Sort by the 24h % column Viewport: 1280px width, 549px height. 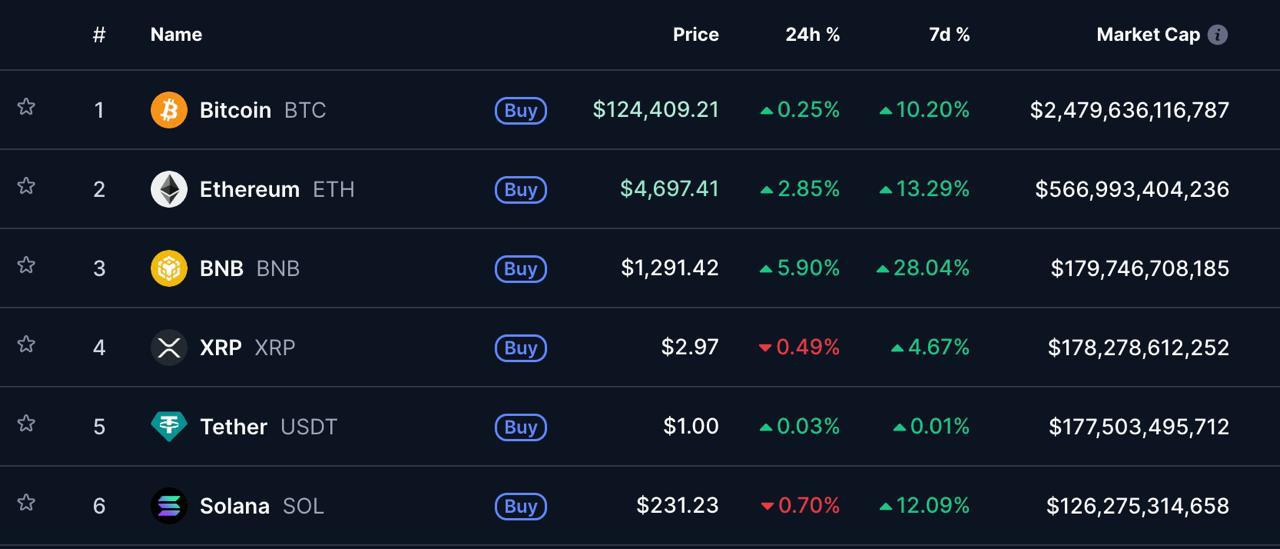(812, 34)
